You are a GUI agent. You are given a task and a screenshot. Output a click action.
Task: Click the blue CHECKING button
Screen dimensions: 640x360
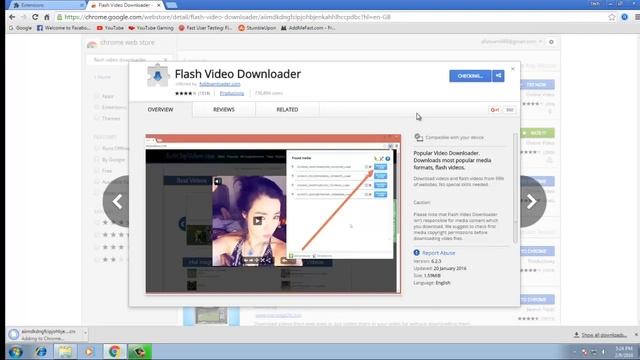tap(470, 76)
